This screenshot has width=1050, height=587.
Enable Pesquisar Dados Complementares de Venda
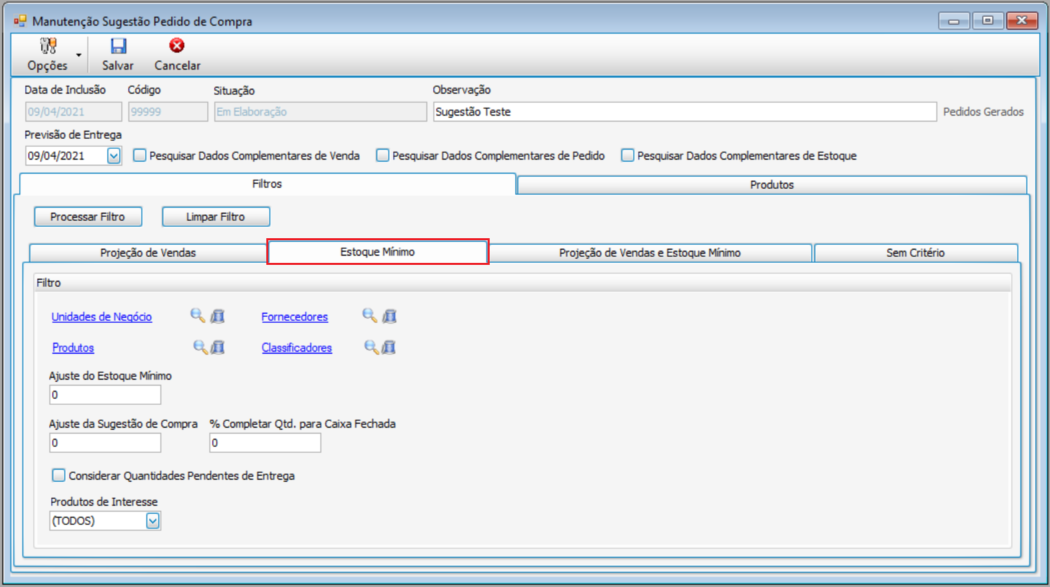pyautogui.click(x=139, y=155)
